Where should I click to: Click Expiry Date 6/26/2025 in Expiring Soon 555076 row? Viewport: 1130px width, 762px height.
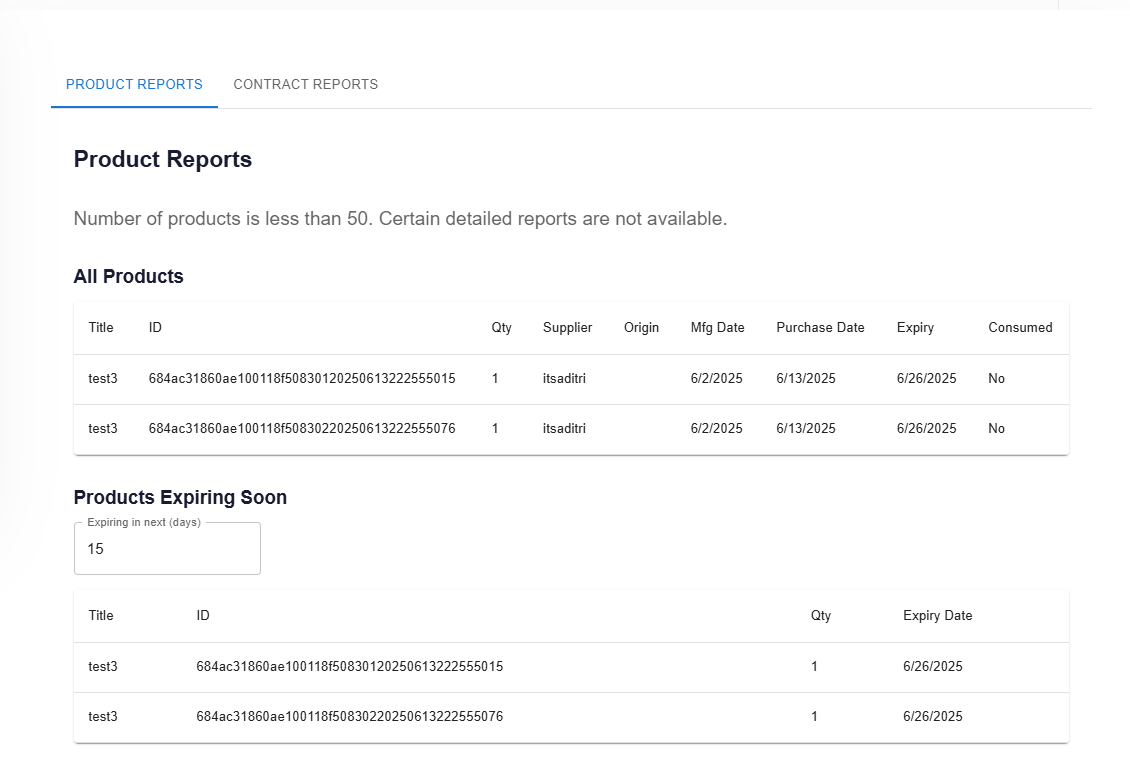(x=933, y=717)
